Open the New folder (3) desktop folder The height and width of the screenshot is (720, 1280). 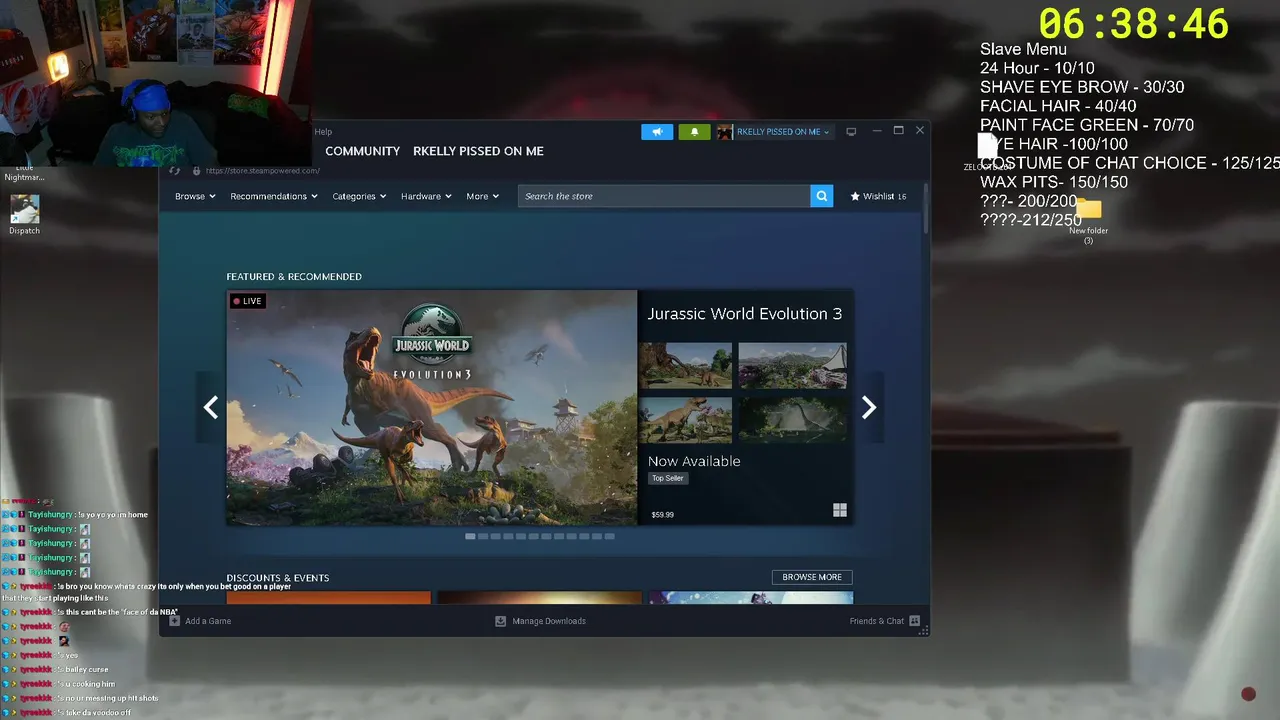(1088, 220)
